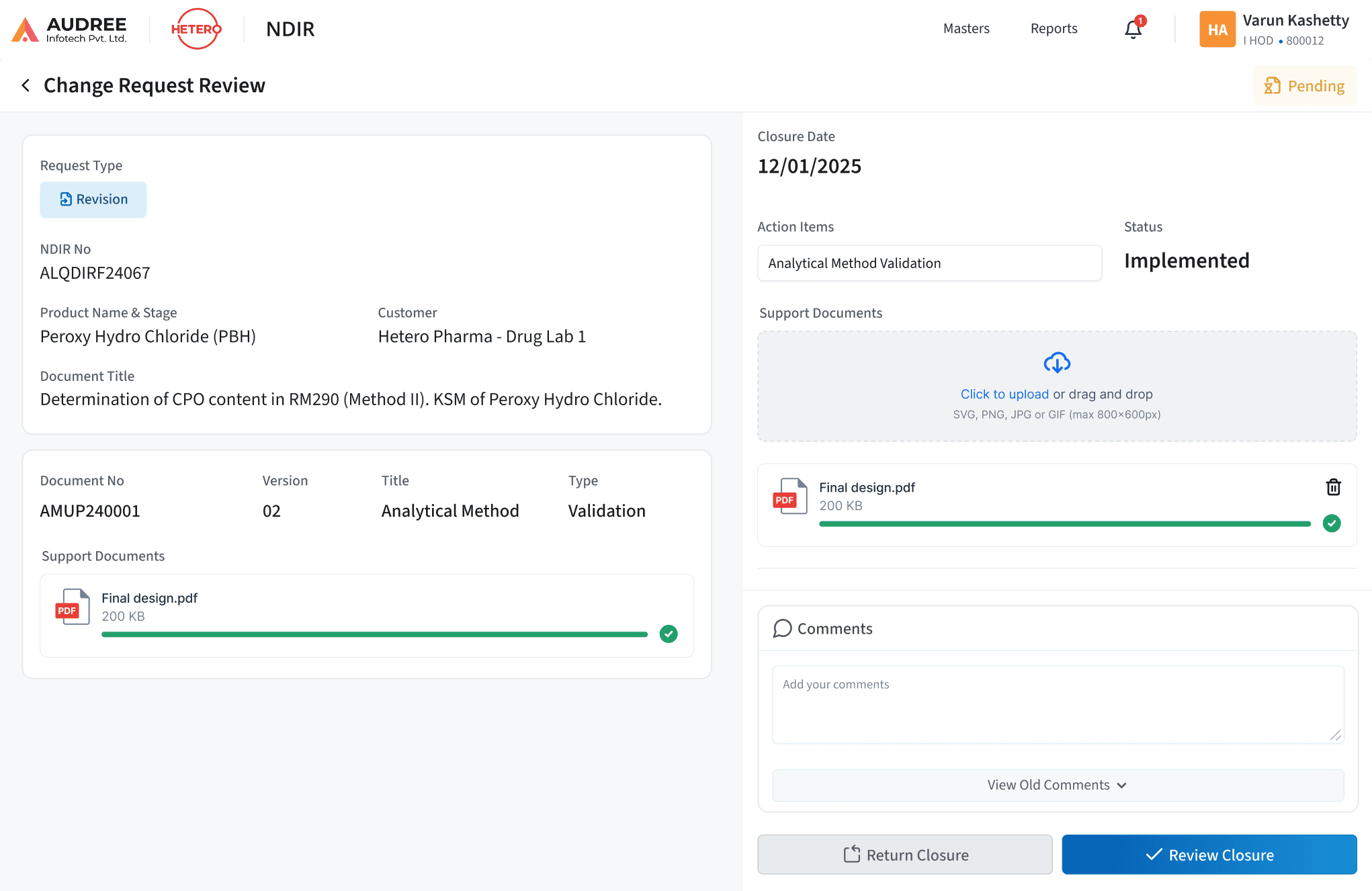Open the Action Items field
Image resolution: width=1372 pixels, height=891 pixels.
[x=929, y=263]
